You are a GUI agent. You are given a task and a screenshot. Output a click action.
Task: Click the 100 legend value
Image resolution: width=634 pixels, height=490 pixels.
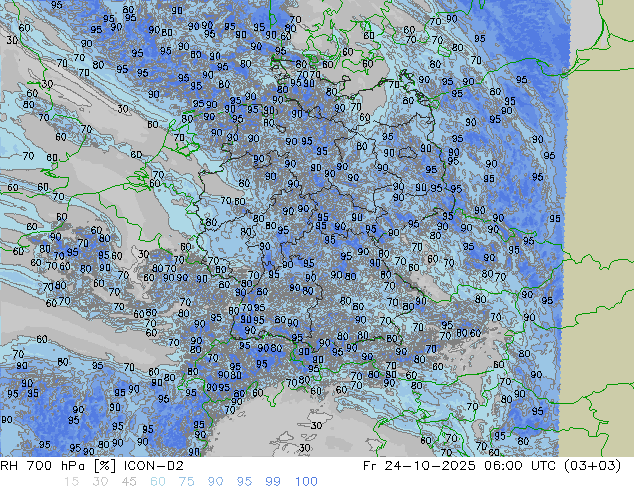tap(307, 482)
